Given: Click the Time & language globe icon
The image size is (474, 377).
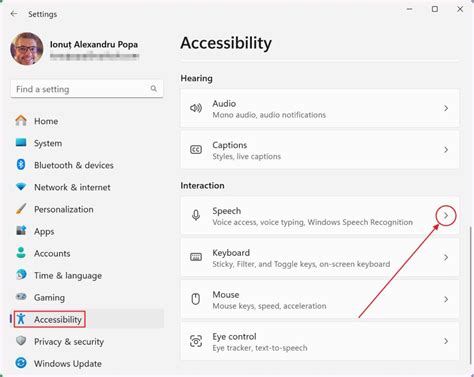Looking at the screenshot, I should click(x=21, y=275).
